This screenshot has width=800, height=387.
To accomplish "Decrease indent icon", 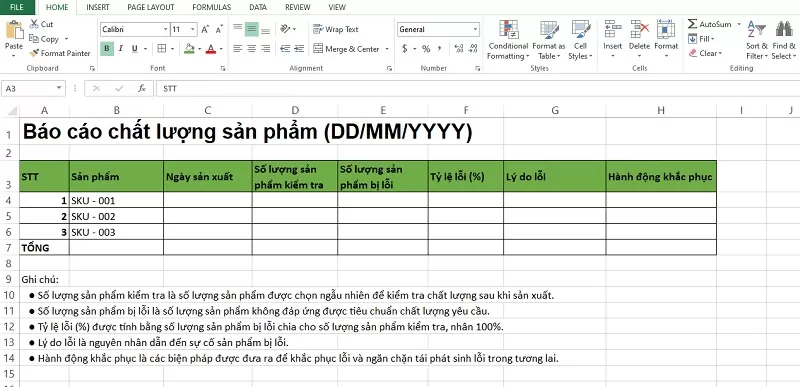I will 285,49.
